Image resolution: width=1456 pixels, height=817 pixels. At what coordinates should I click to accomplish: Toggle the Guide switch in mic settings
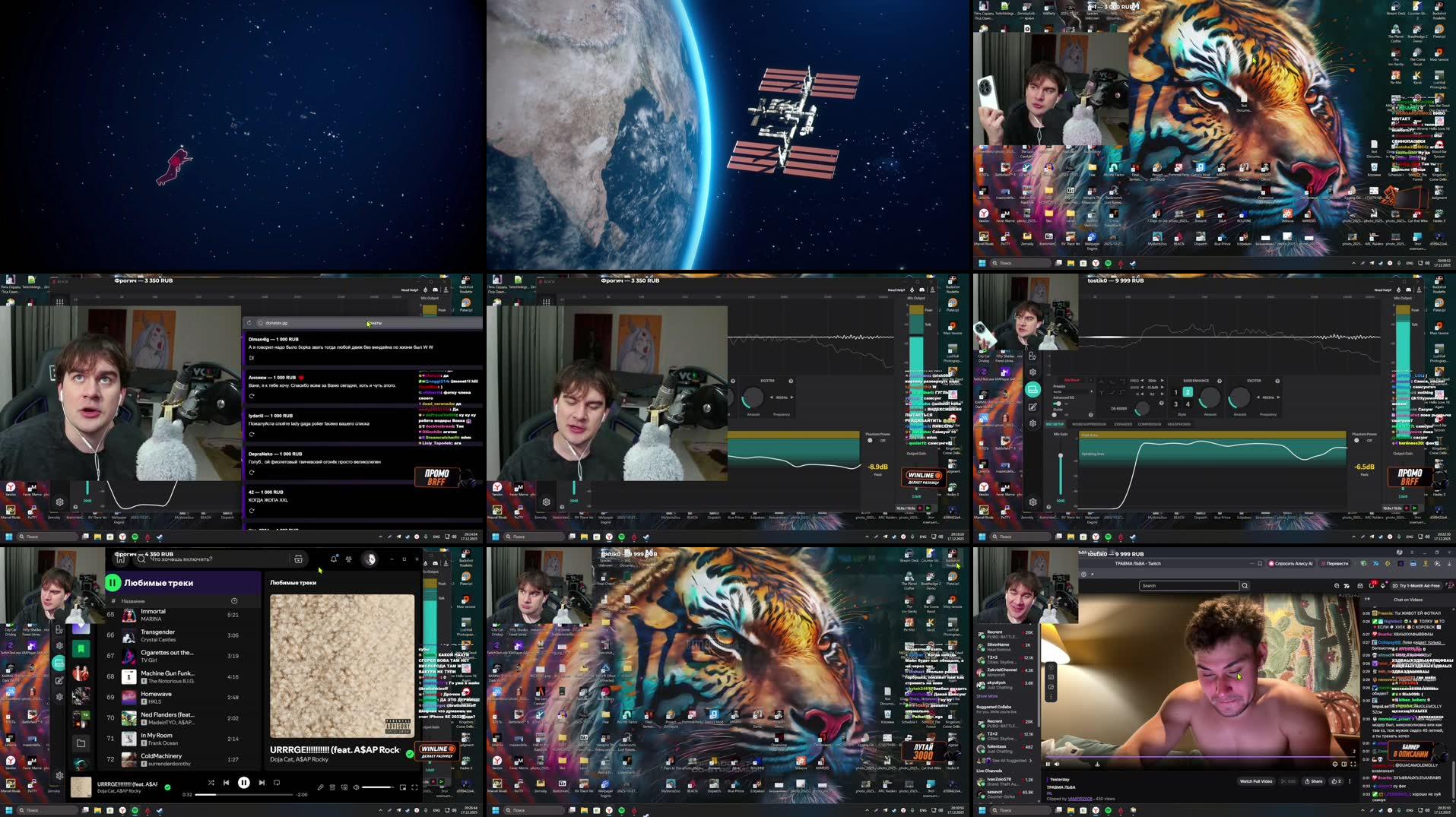pos(1055,415)
